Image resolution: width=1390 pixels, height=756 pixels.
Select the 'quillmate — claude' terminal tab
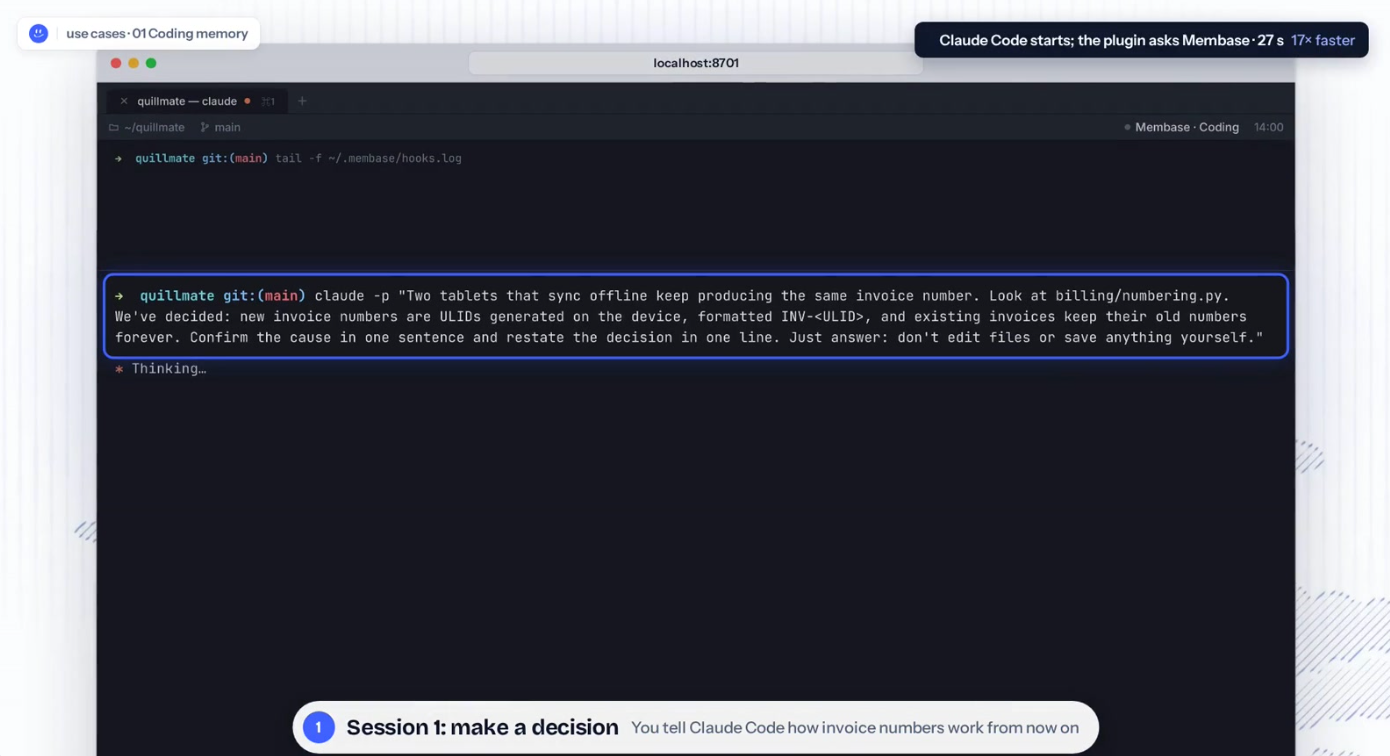click(x=197, y=101)
